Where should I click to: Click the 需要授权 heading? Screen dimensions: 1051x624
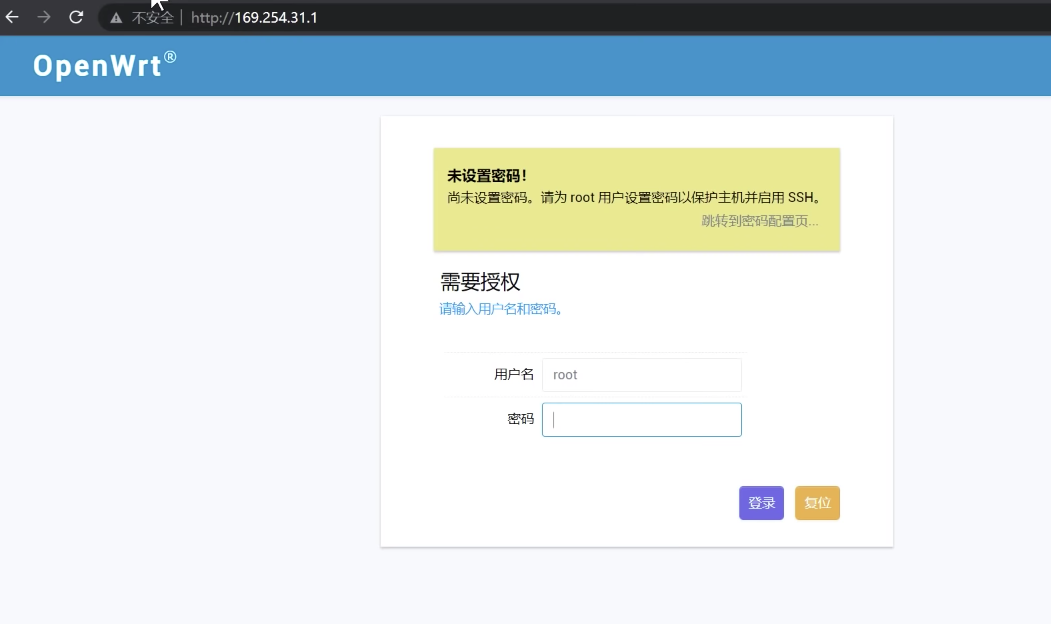click(480, 282)
